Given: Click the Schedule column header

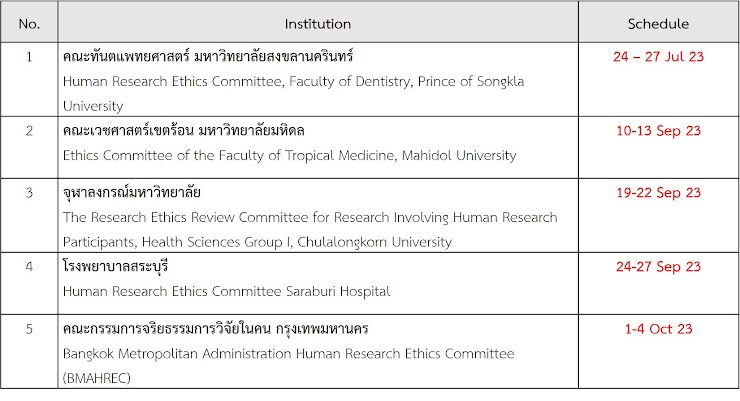Looking at the screenshot, I should [658, 24].
